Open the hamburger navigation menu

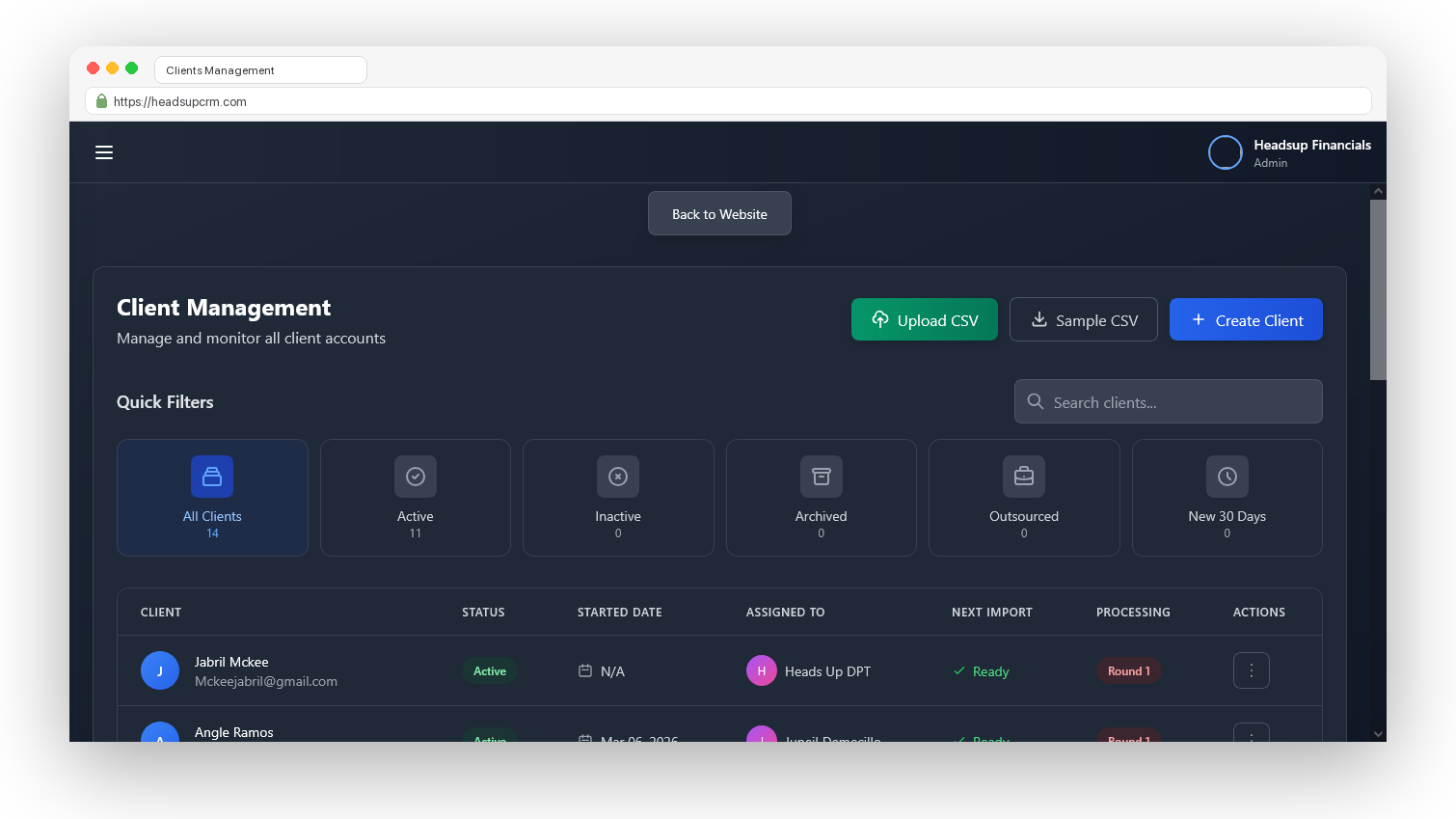(104, 152)
